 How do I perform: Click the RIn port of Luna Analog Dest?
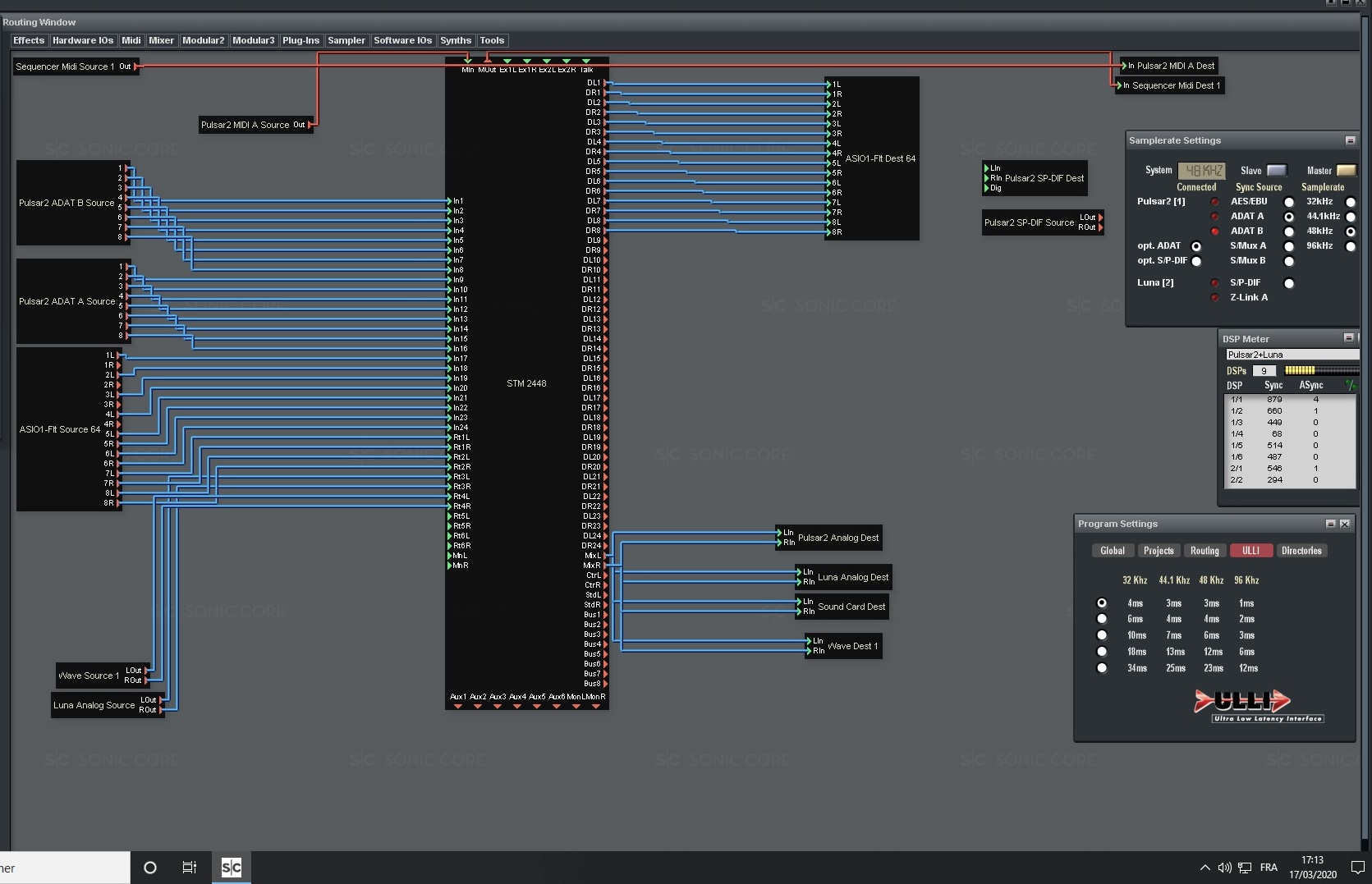click(800, 582)
